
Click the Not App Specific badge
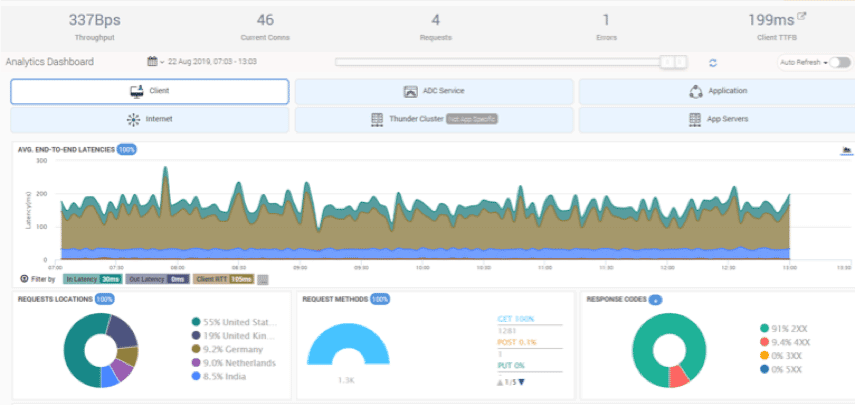473,119
